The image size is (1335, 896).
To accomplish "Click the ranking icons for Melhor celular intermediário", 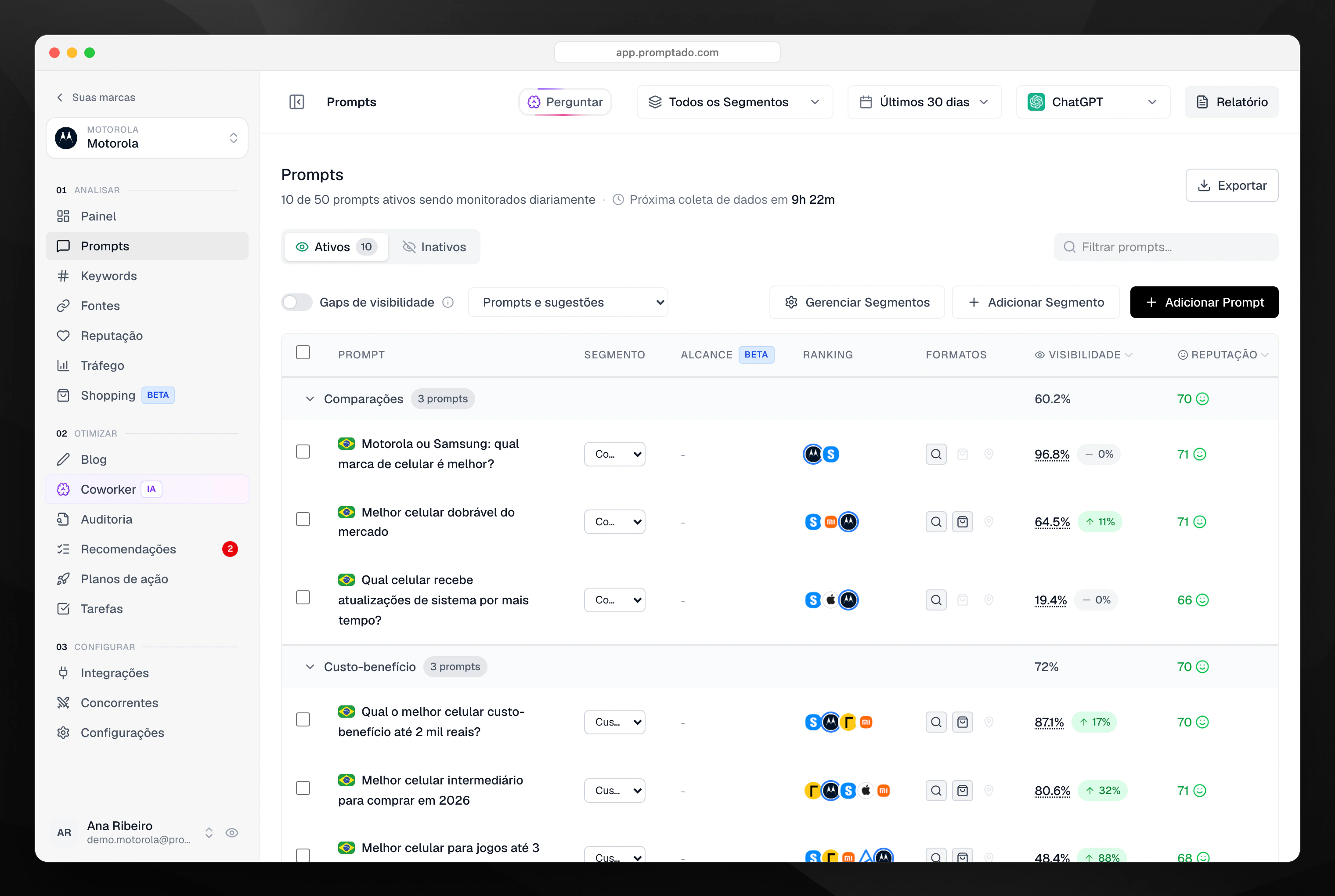I will tap(848, 791).
